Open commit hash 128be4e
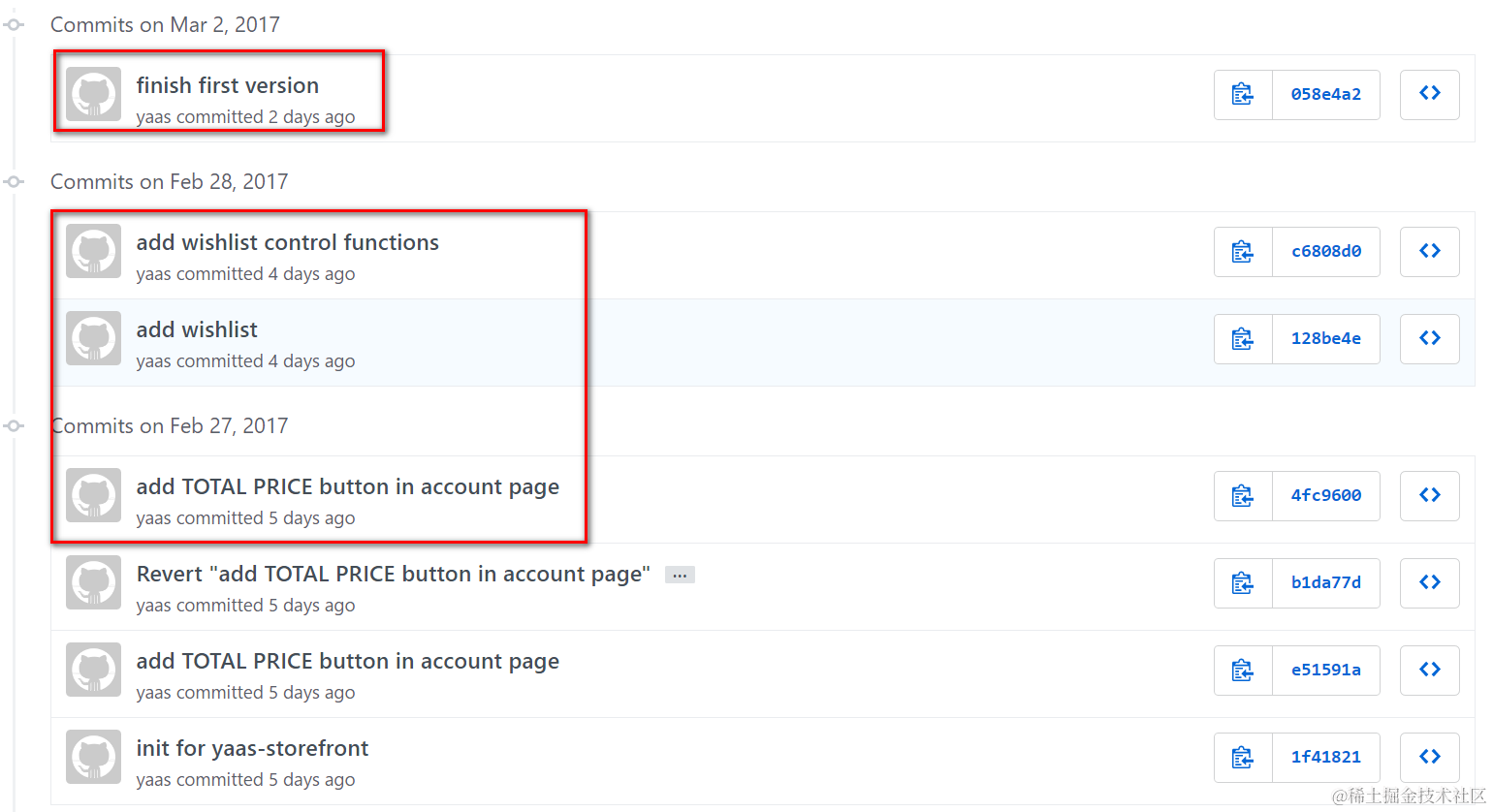This screenshot has height=812, width=1493. (x=1325, y=338)
